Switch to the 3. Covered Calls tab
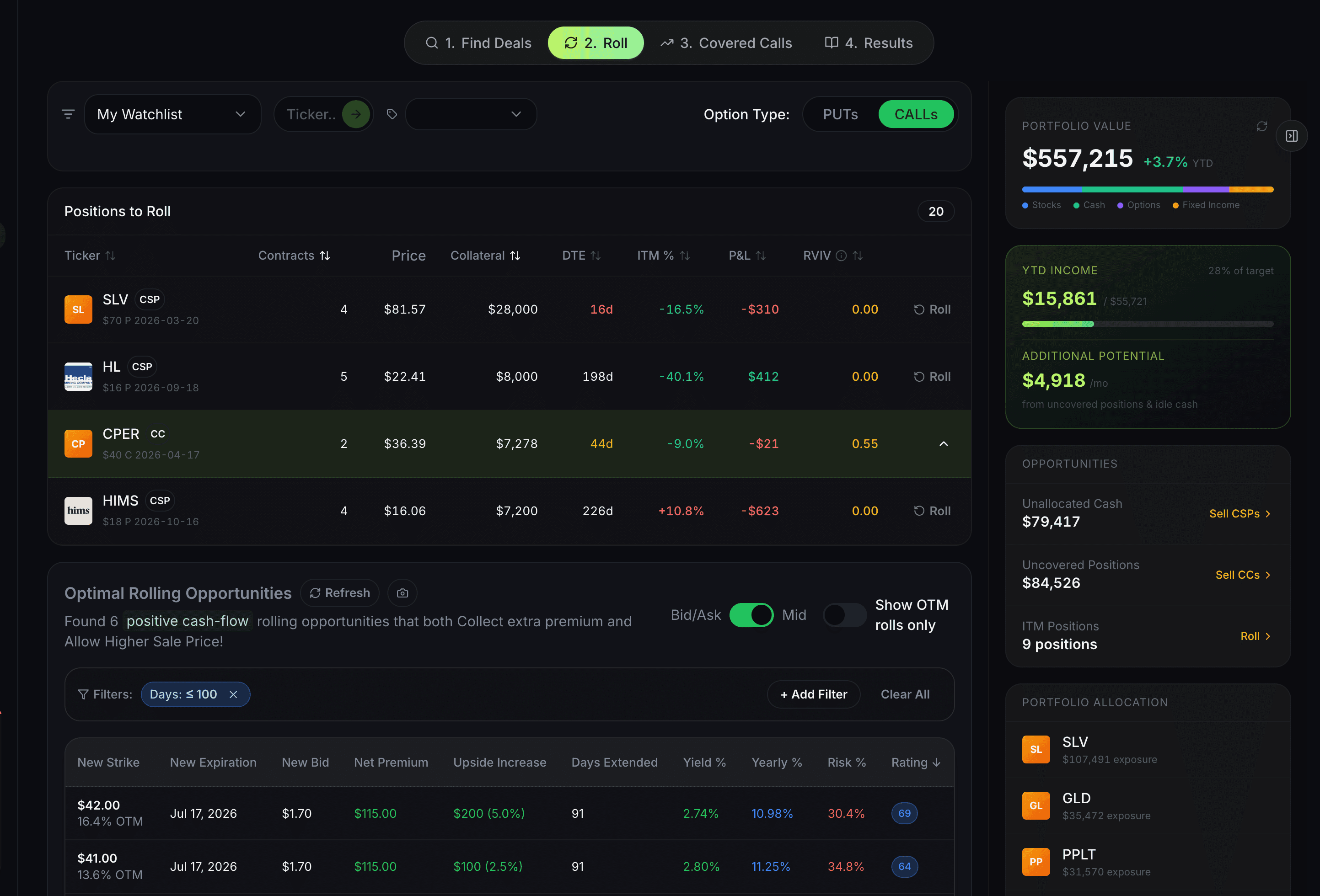Image resolution: width=1320 pixels, height=896 pixels. click(726, 43)
